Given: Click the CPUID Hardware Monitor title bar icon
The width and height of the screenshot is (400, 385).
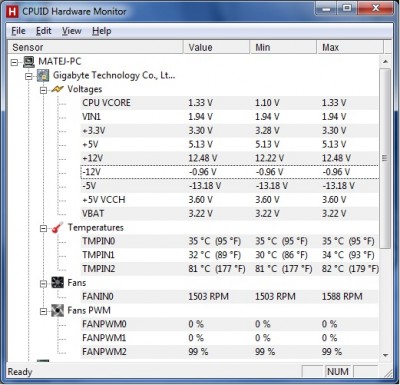Looking at the screenshot, I should 12,12.
